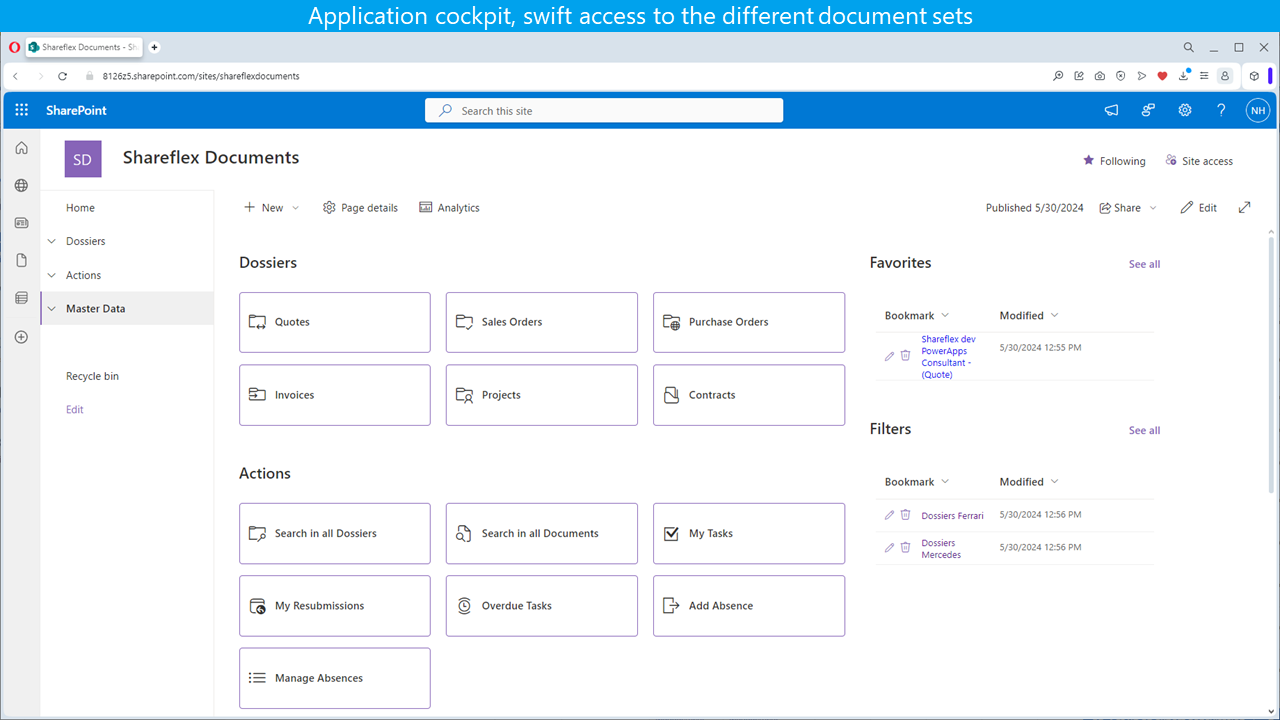
Task: Open Dossiers Mercedes filter link
Action: (941, 549)
